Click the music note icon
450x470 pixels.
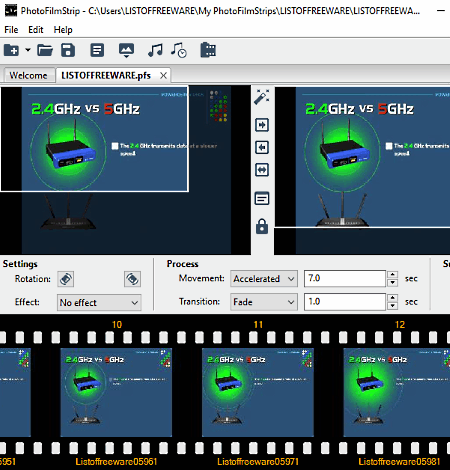coord(155,50)
